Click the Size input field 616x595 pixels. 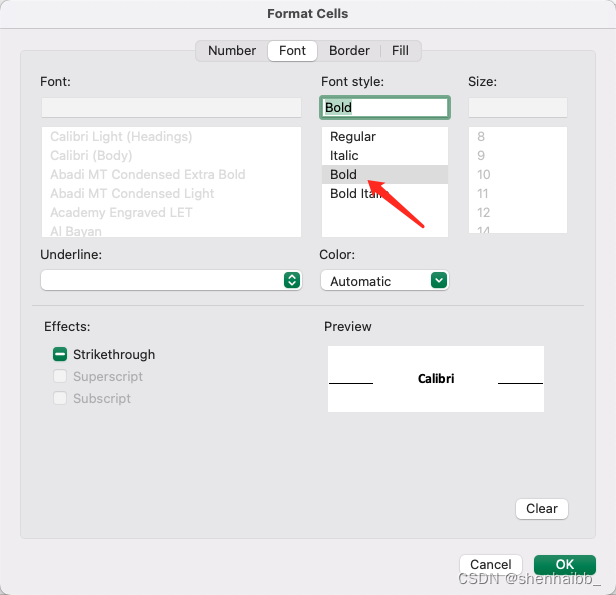518,107
